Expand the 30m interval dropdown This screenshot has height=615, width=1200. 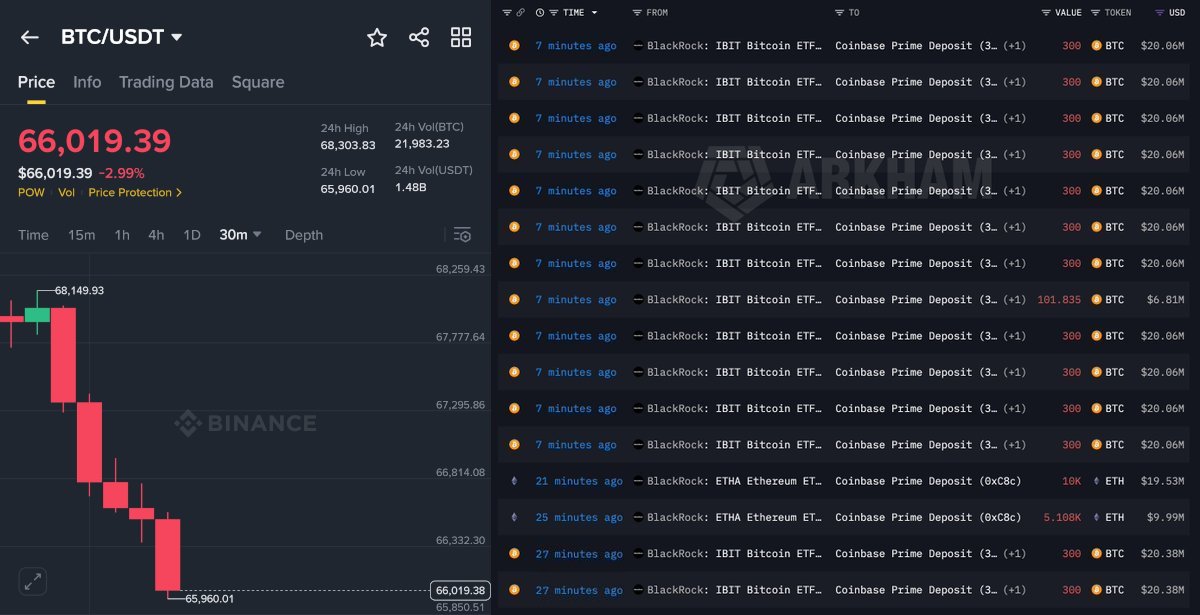(x=257, y=235)
